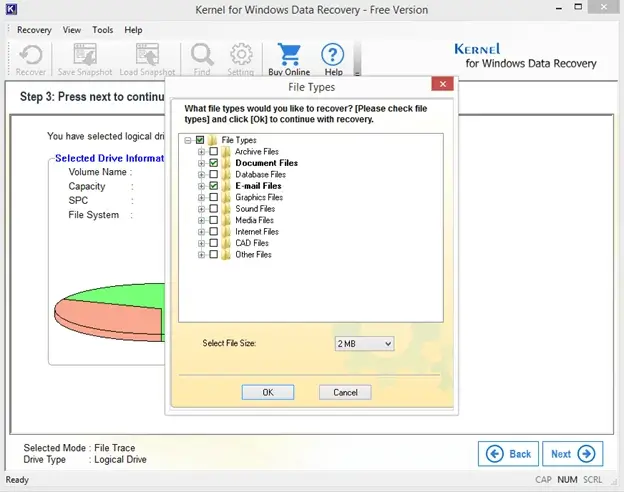The width and height of the screenshot is (624, 492).
Task: Go Back to the previous step
Action: coord(508,454)
